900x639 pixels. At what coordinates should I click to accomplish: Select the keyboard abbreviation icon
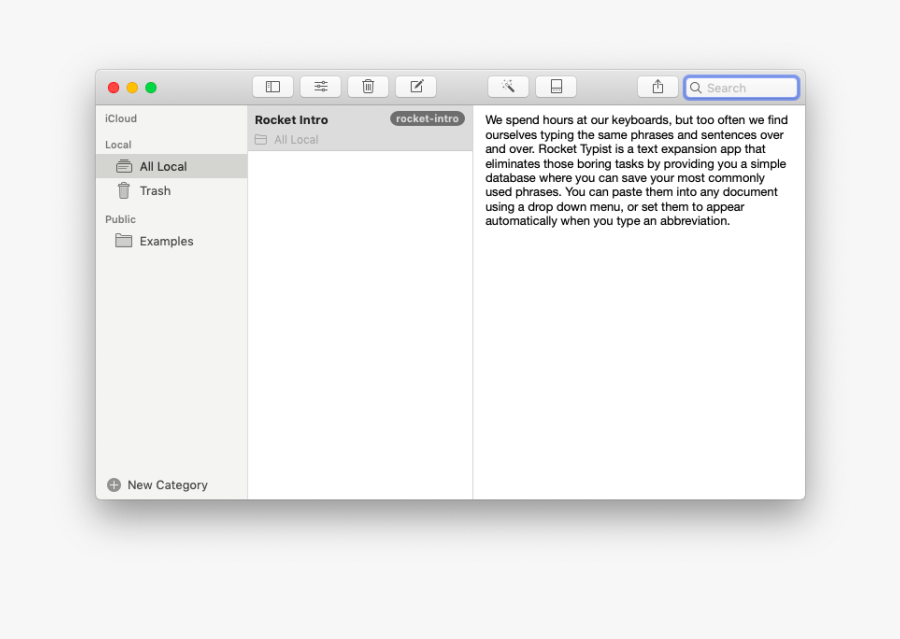tap(556, 86)
